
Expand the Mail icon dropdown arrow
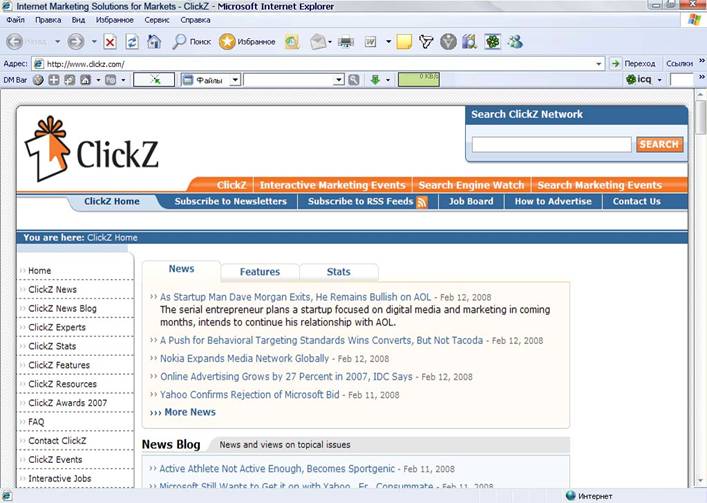(x=330, y=42)
